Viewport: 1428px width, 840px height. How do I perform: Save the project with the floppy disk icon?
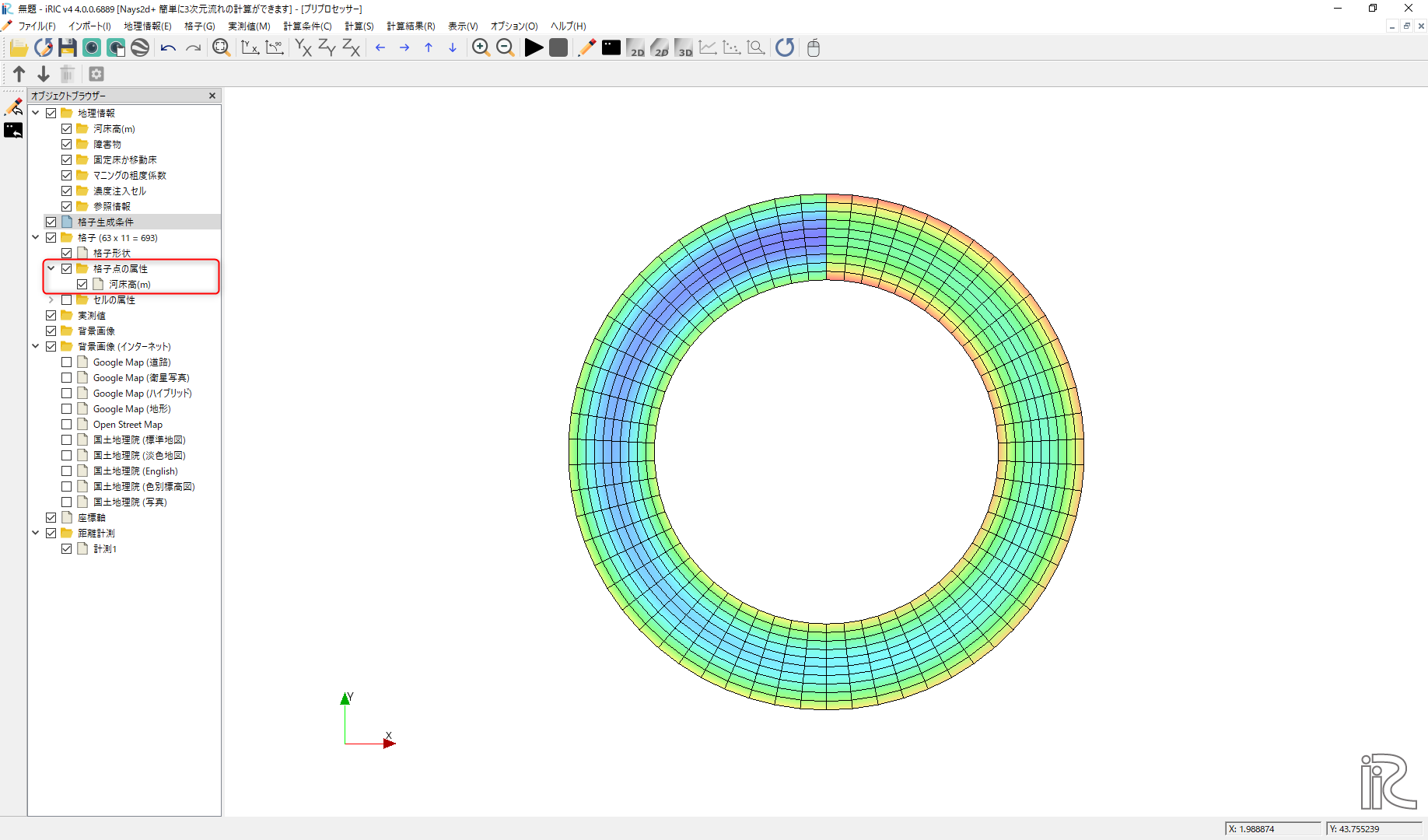[68, 48]
